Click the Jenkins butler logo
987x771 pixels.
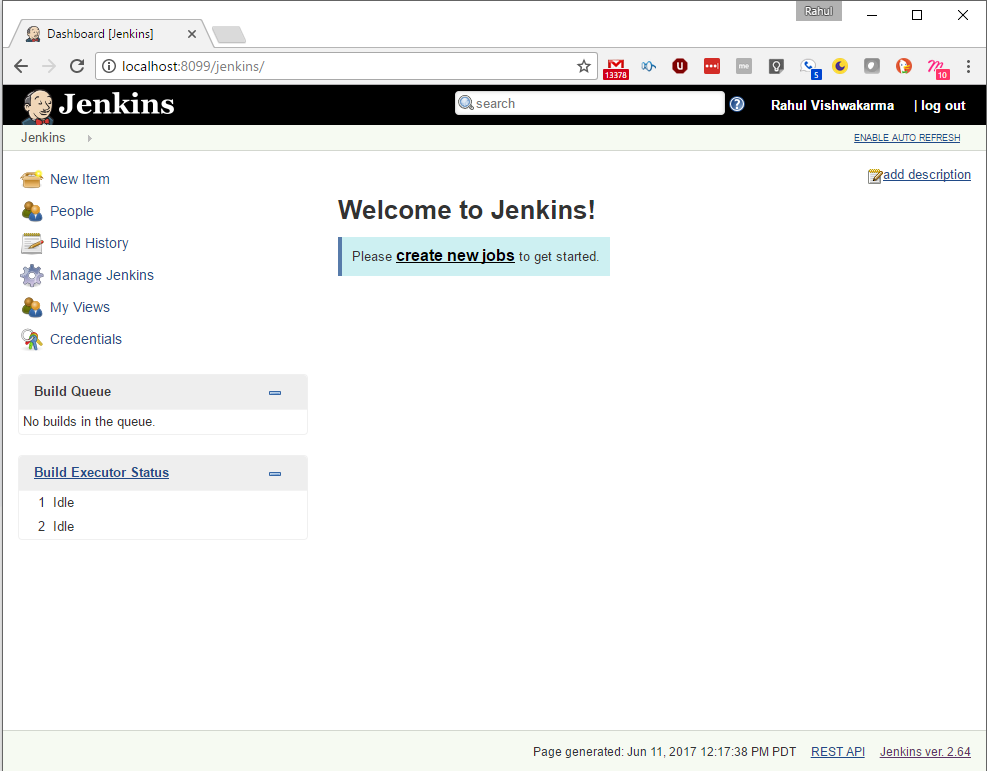tap(38, 105)
